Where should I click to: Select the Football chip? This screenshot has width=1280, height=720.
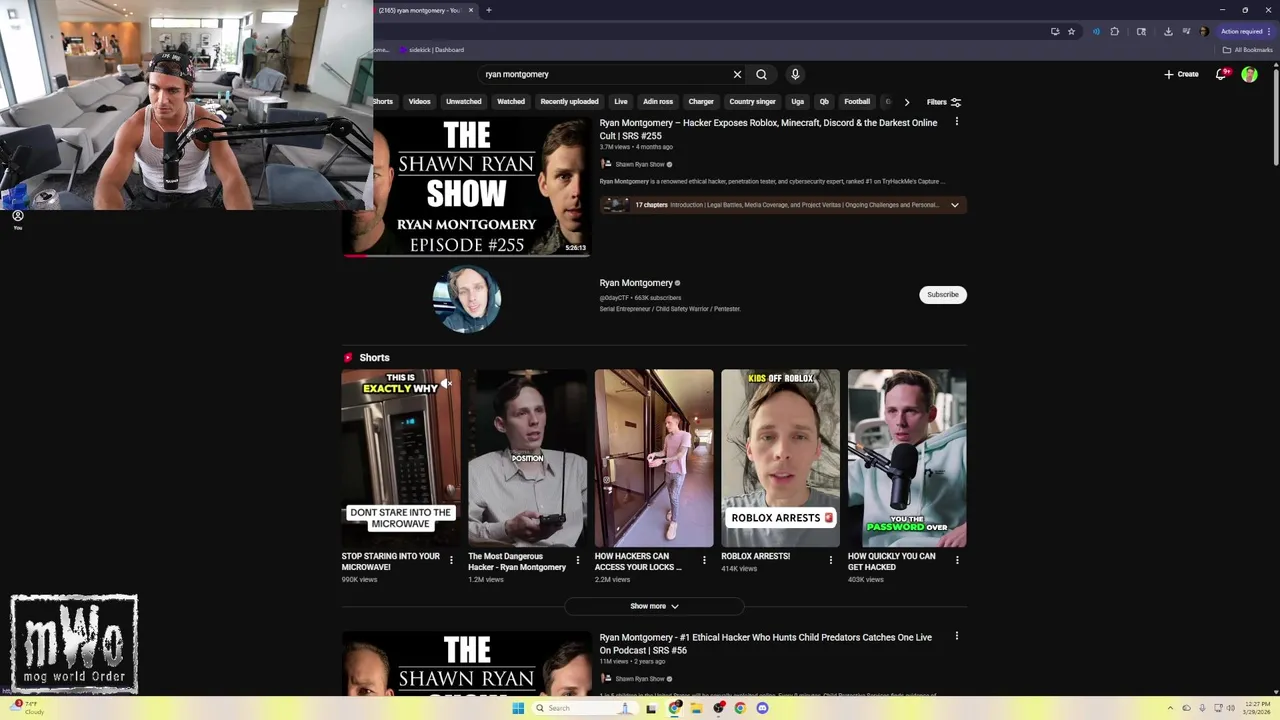coord(857,101)
